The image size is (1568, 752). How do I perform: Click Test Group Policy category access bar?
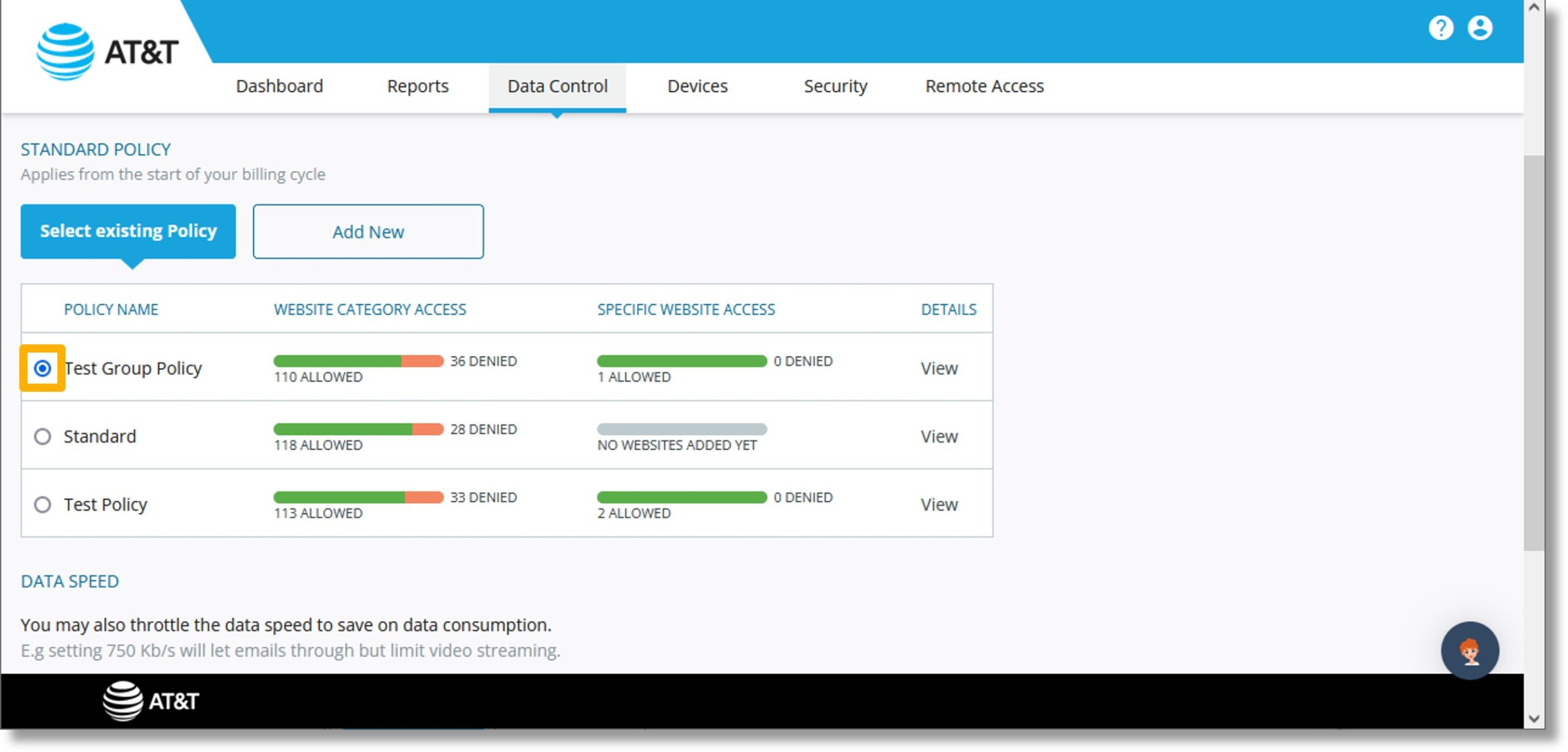(358, 361)
